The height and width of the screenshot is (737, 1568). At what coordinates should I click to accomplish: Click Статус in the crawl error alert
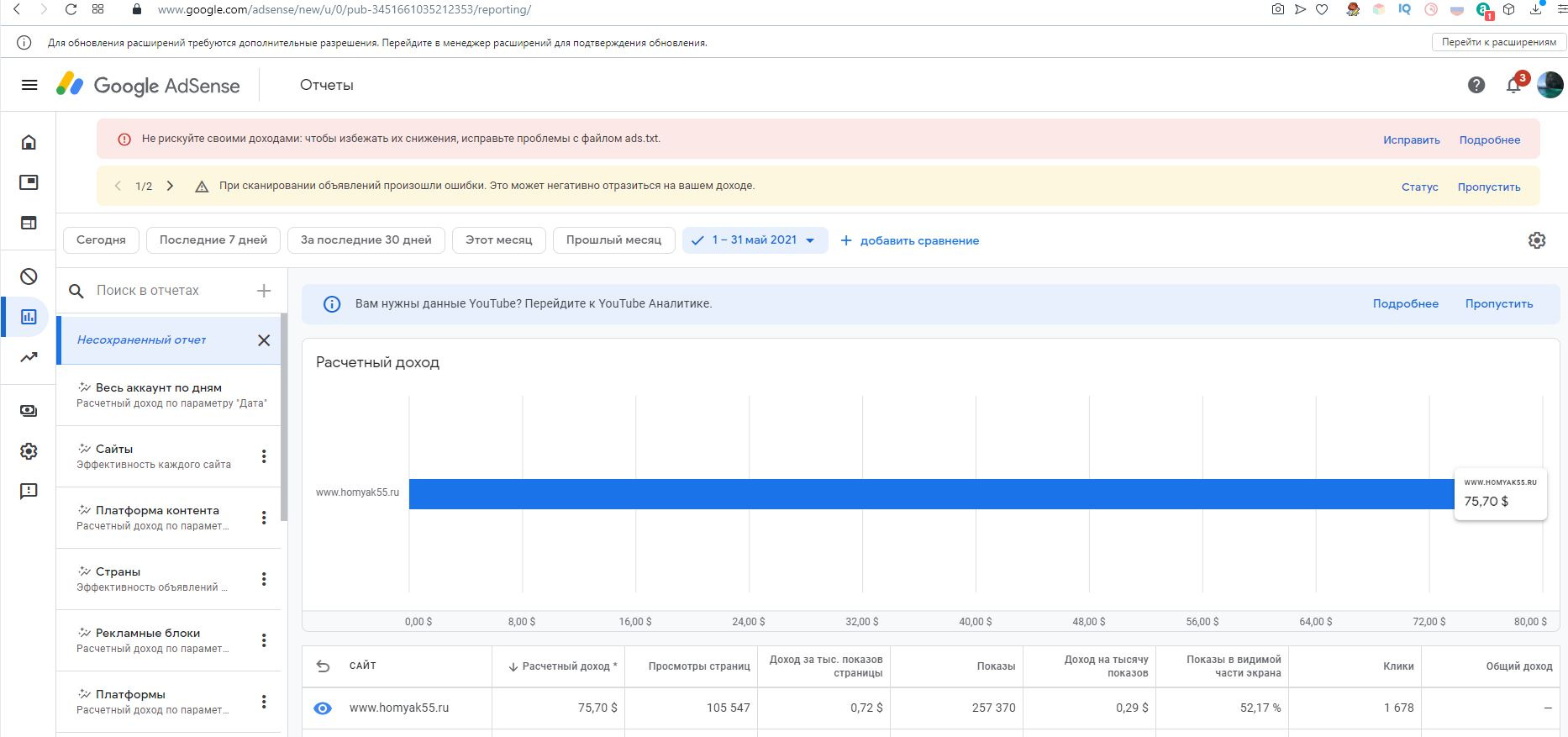click(1420, 187)
